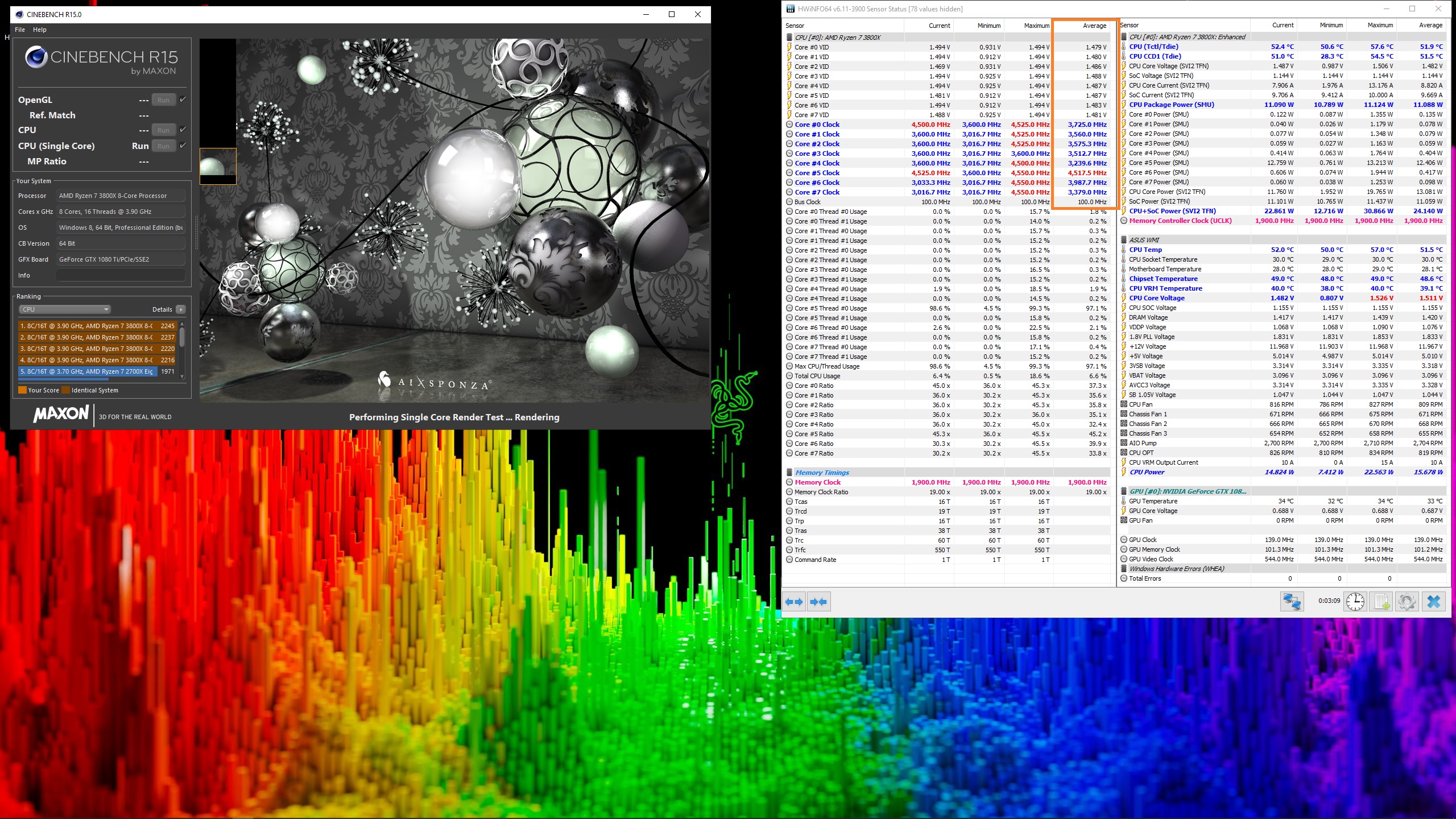Toggle the CPU (Single Core) checkbox
The image size is (1456, 819).
[x=183, y=146]
